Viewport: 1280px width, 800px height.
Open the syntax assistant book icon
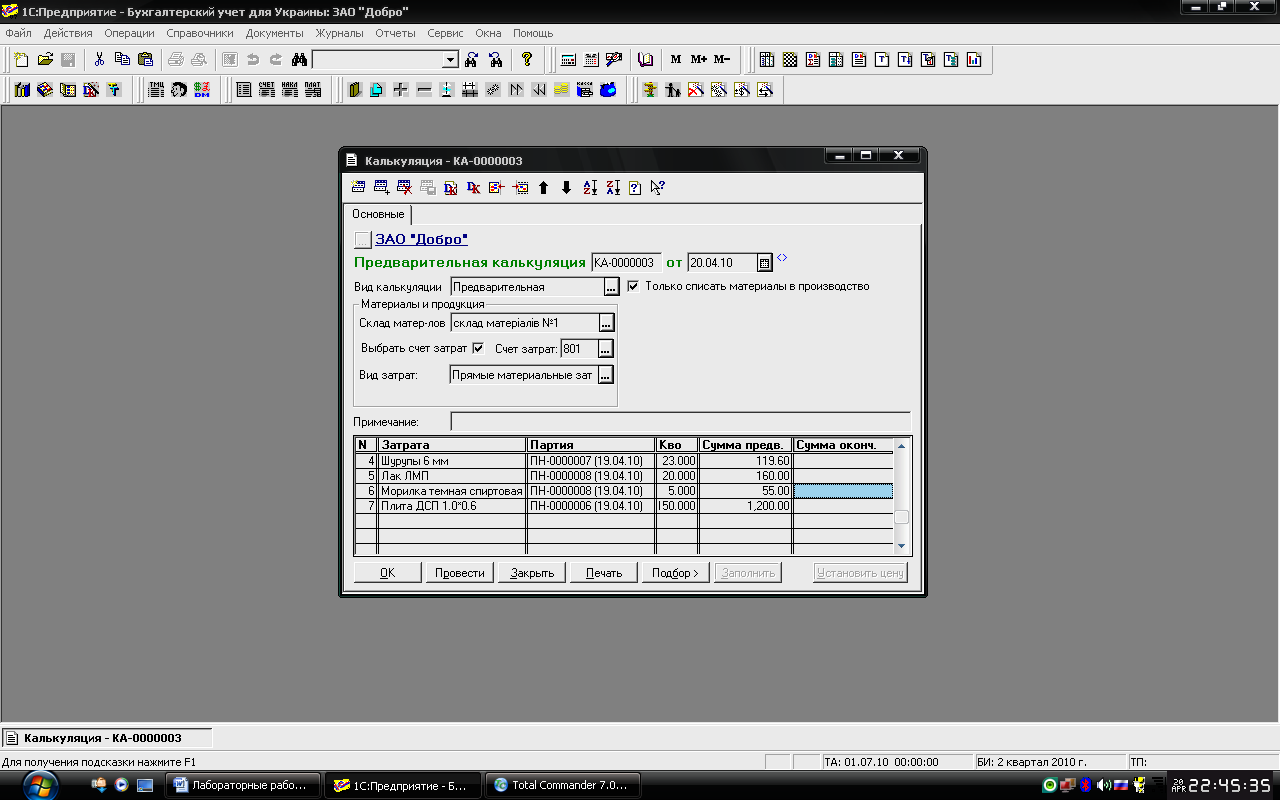click(645, 59)
